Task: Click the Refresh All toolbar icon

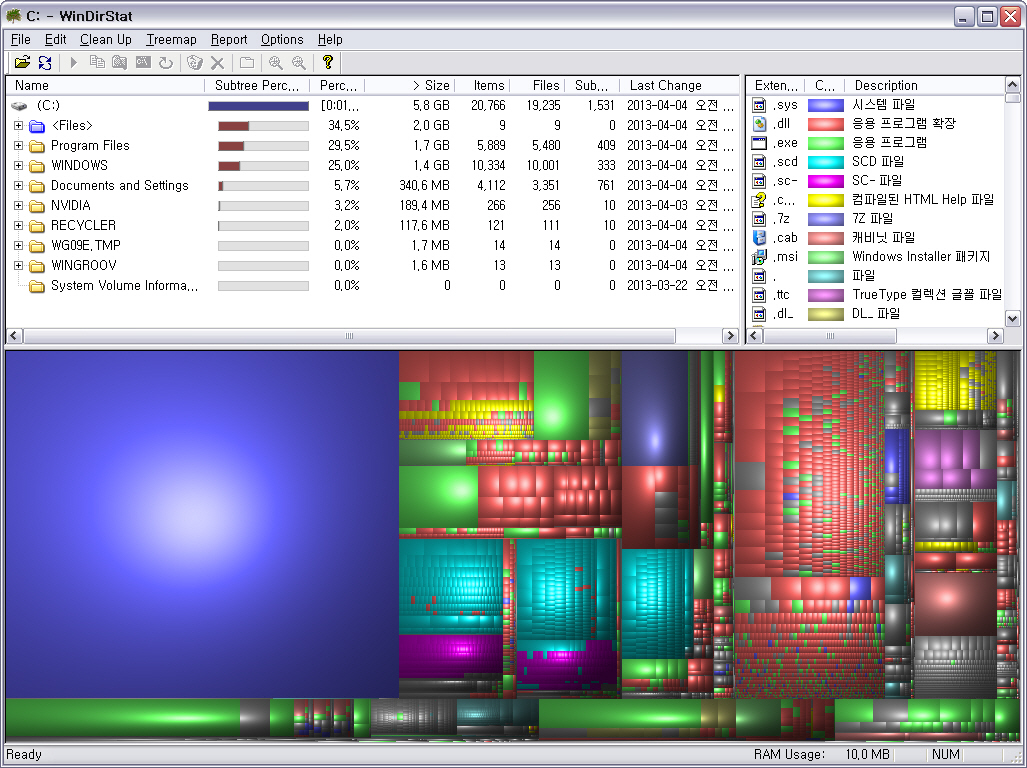Action: click(45, 62)
